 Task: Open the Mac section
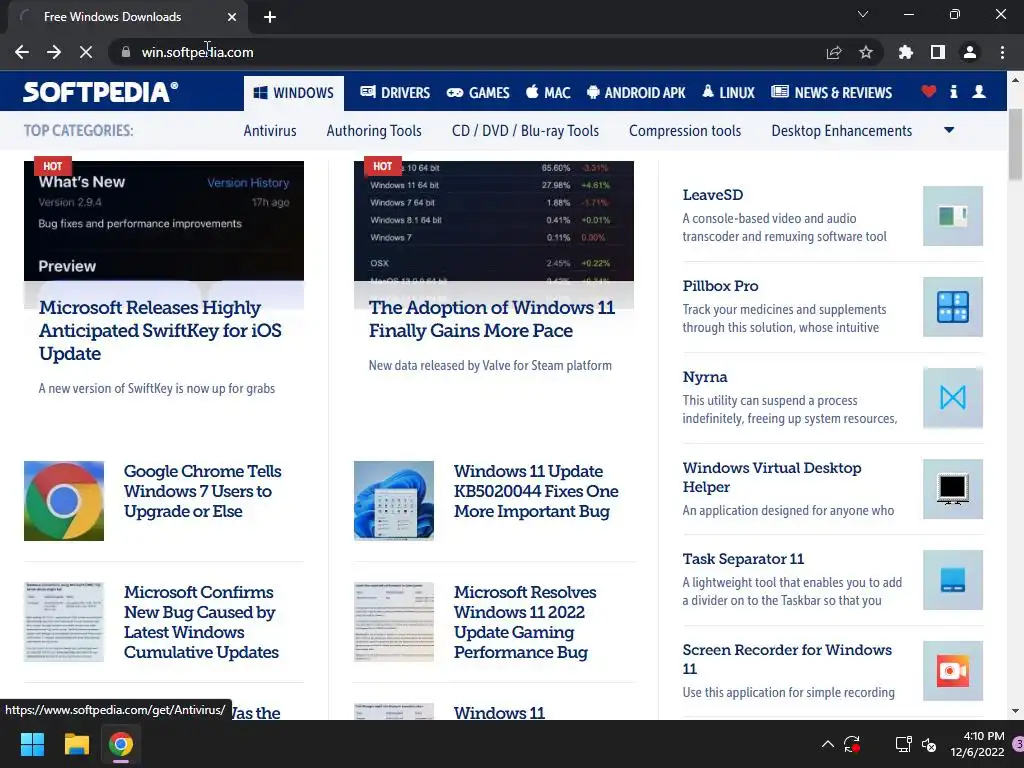tap(549, 93)
